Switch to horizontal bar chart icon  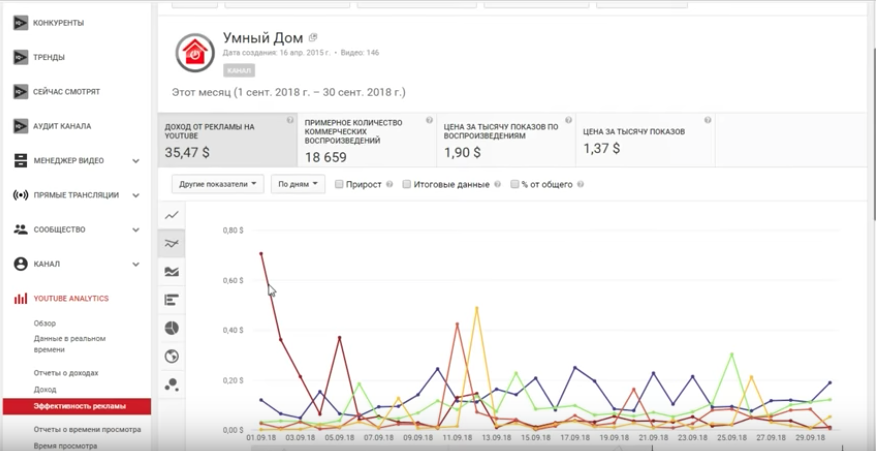172,300
